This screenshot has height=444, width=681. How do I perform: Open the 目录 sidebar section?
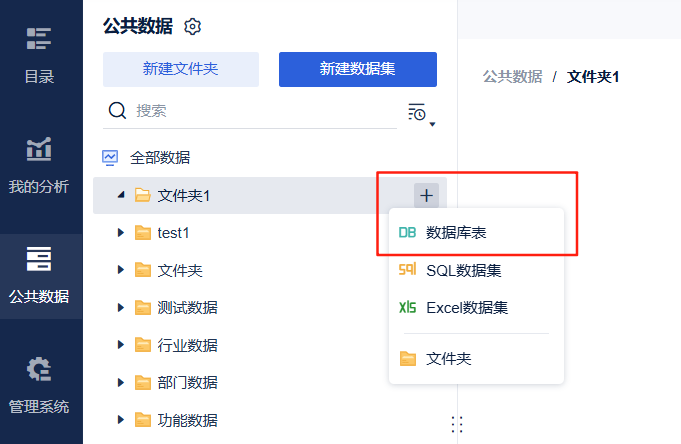click(40, 55)
